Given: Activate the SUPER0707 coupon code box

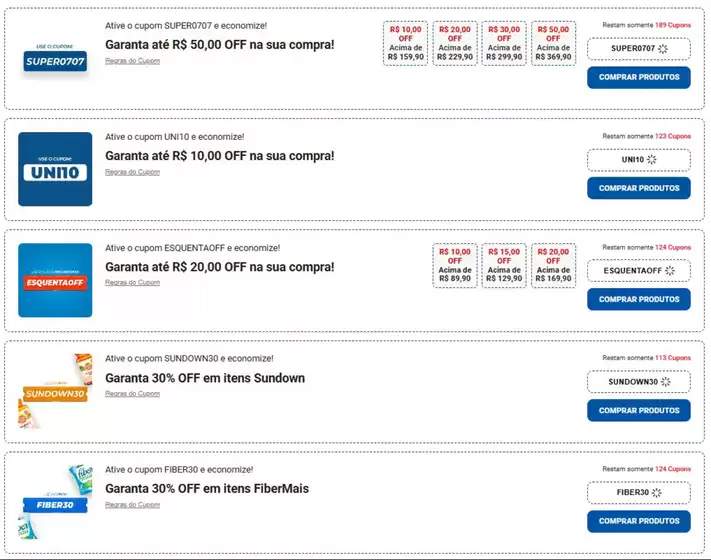Looking at the screenshot, I should click(639, 49).
